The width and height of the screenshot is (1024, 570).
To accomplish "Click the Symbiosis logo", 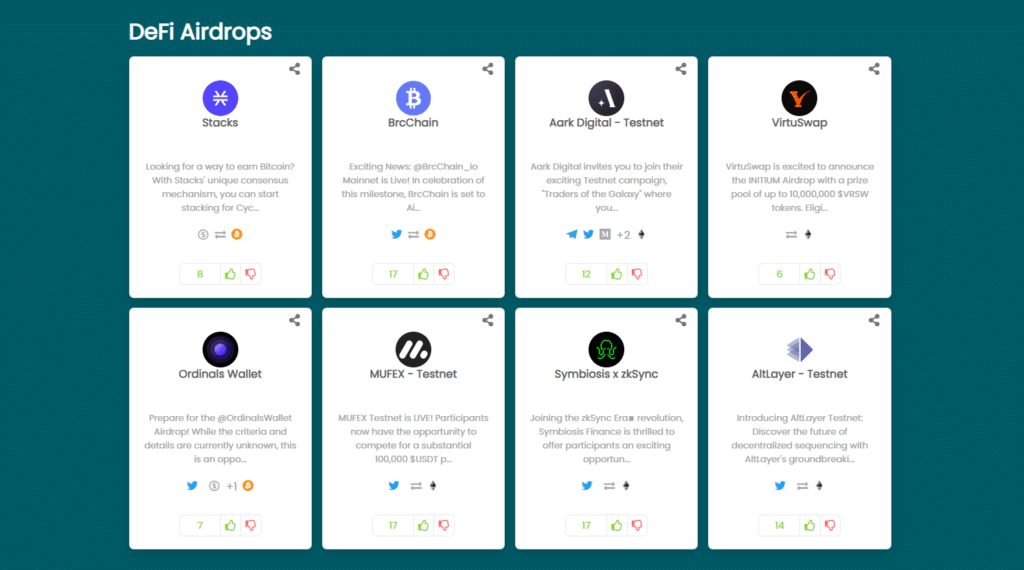I will tap(606, 349).
